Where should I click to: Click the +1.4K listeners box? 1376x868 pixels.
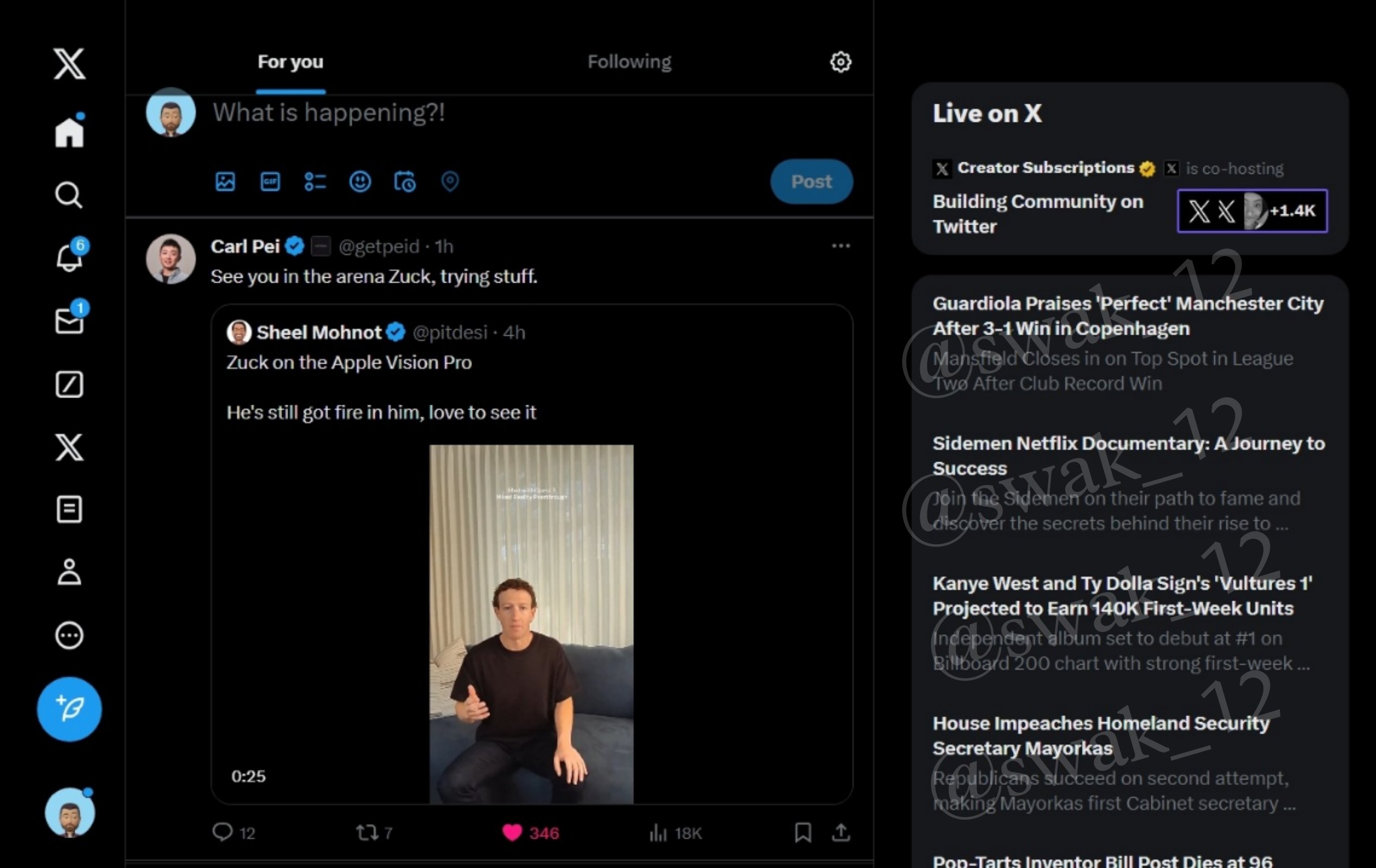[x=1252, y=211]
